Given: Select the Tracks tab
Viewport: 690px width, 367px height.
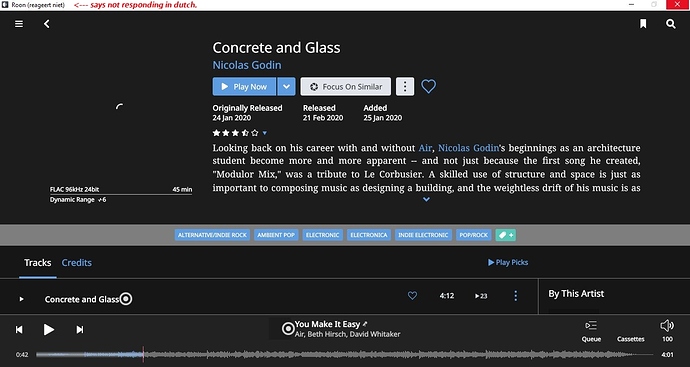Looking at the screenshot, I should click(x=37, y=263).
